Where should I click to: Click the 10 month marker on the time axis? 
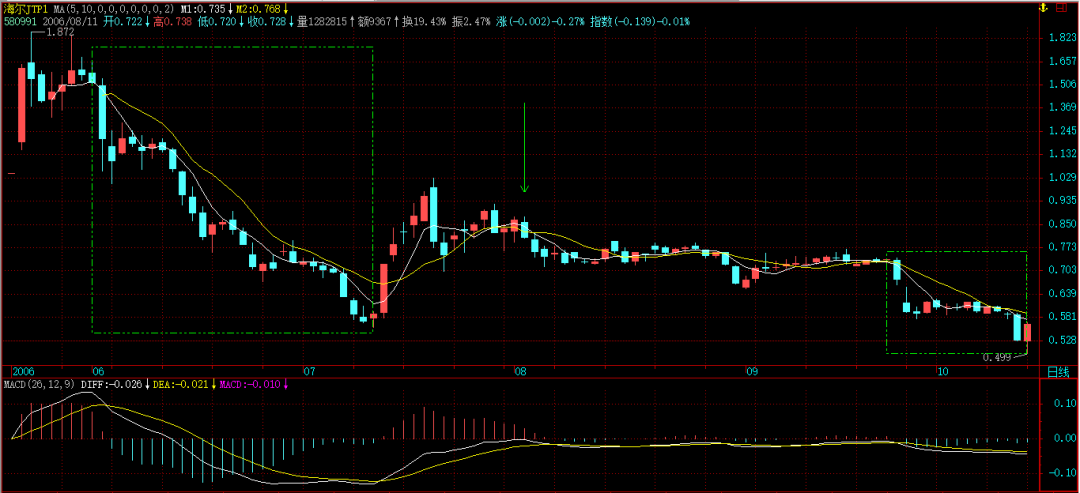click(943, 372)
